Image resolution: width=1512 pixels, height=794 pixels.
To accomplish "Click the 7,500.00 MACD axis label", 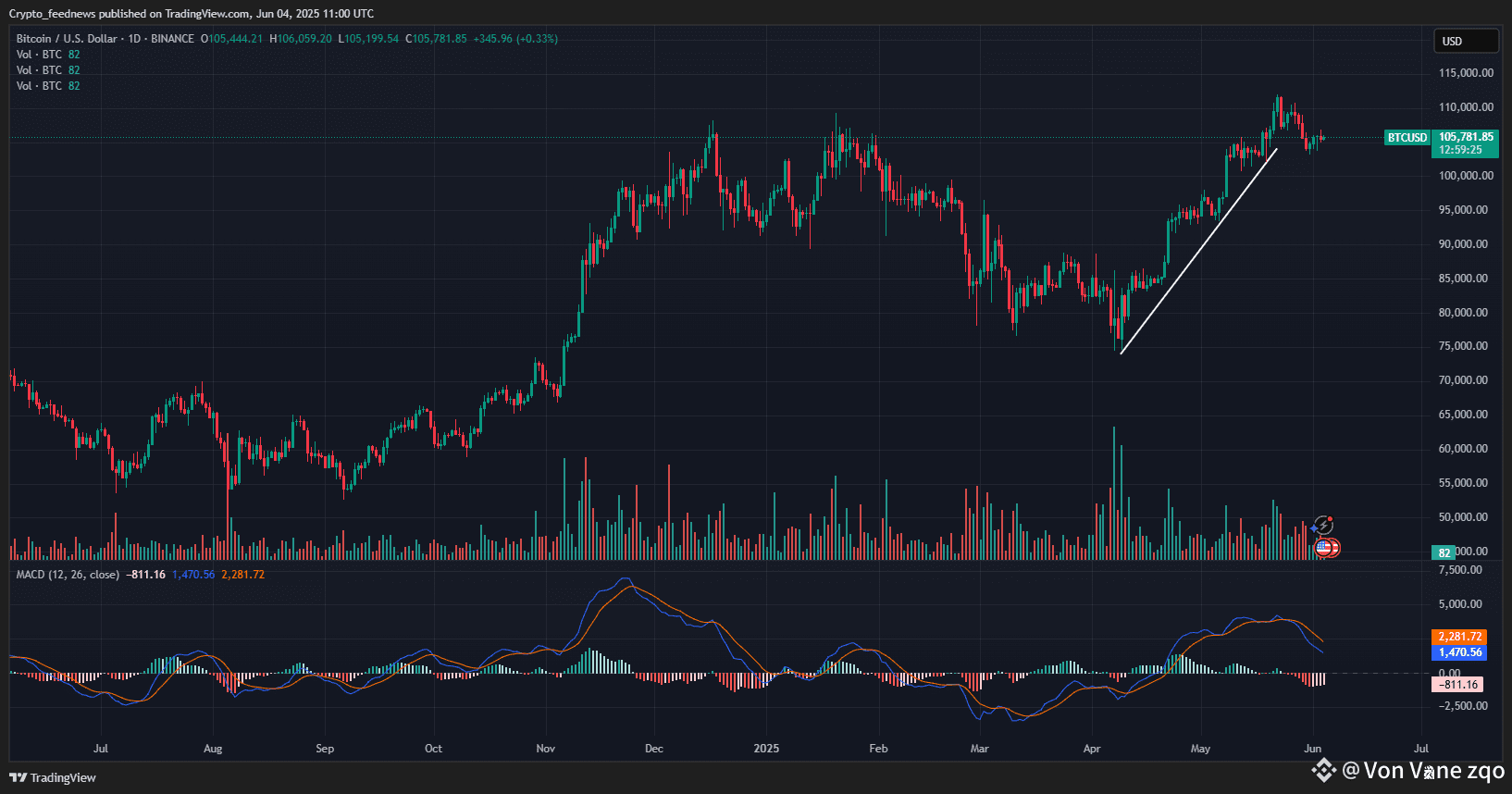I will 1461,570.
